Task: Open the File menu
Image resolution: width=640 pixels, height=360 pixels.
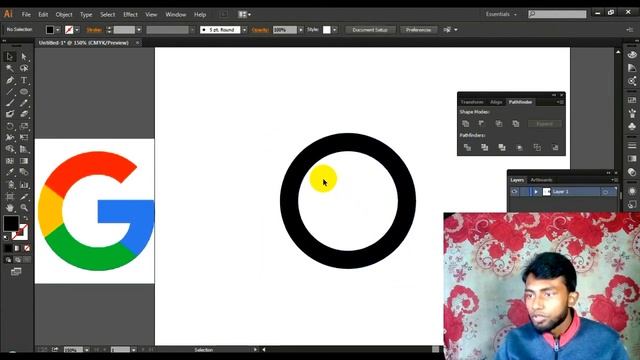Action: click(26, 14)
